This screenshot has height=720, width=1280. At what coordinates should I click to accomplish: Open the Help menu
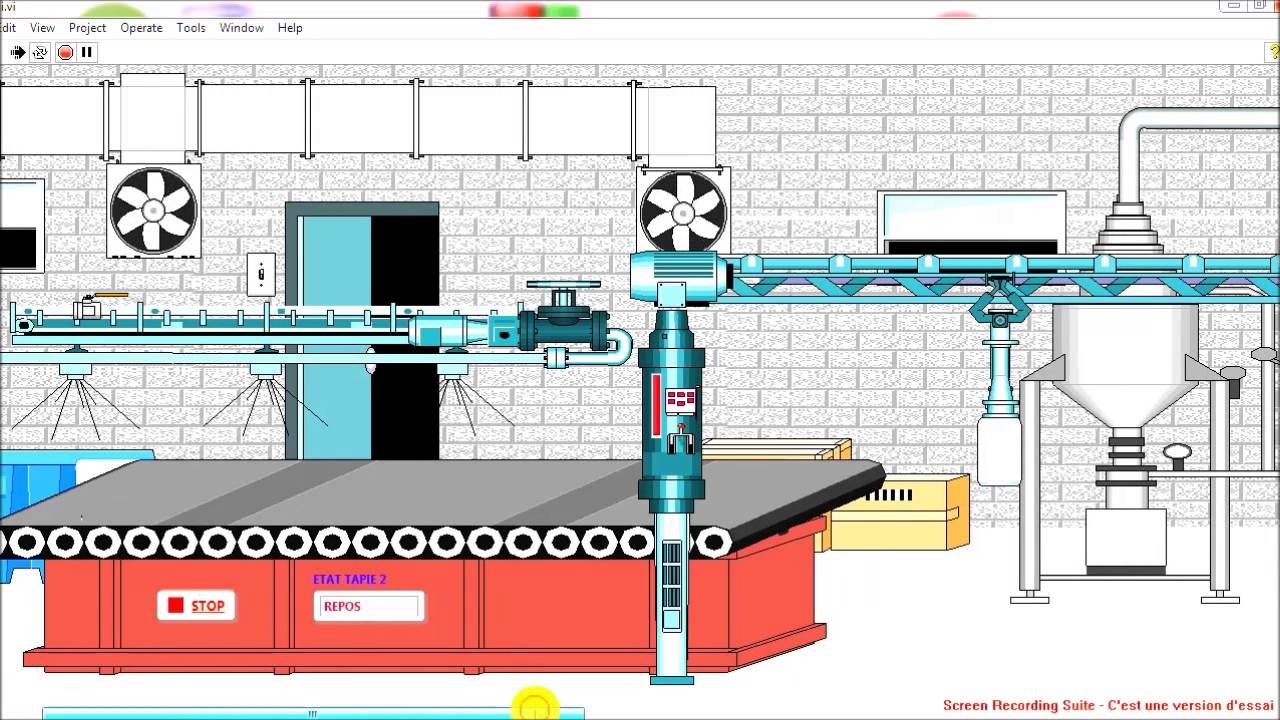coord(290,28)
